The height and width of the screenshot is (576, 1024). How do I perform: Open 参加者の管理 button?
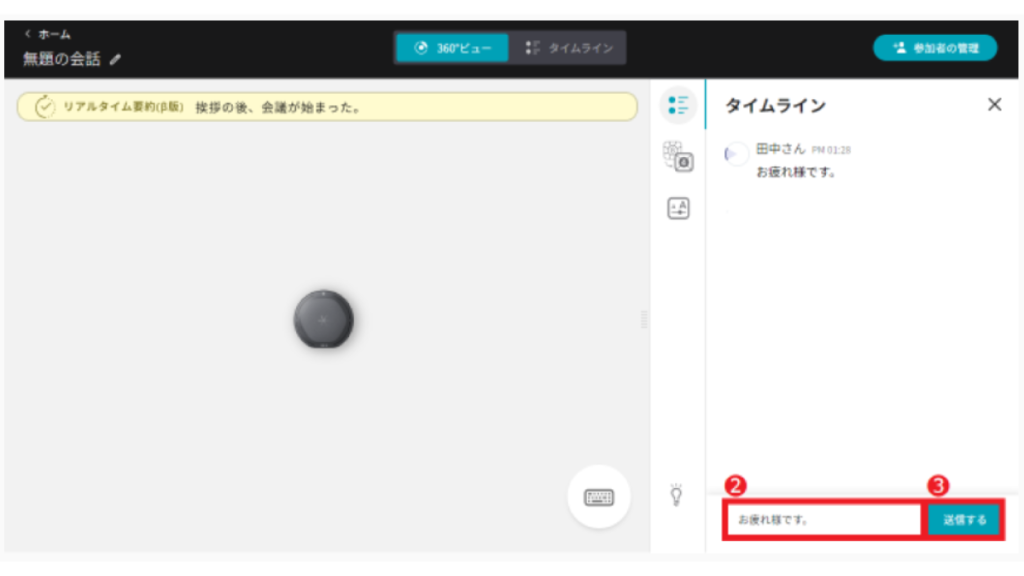click(934, 48)
